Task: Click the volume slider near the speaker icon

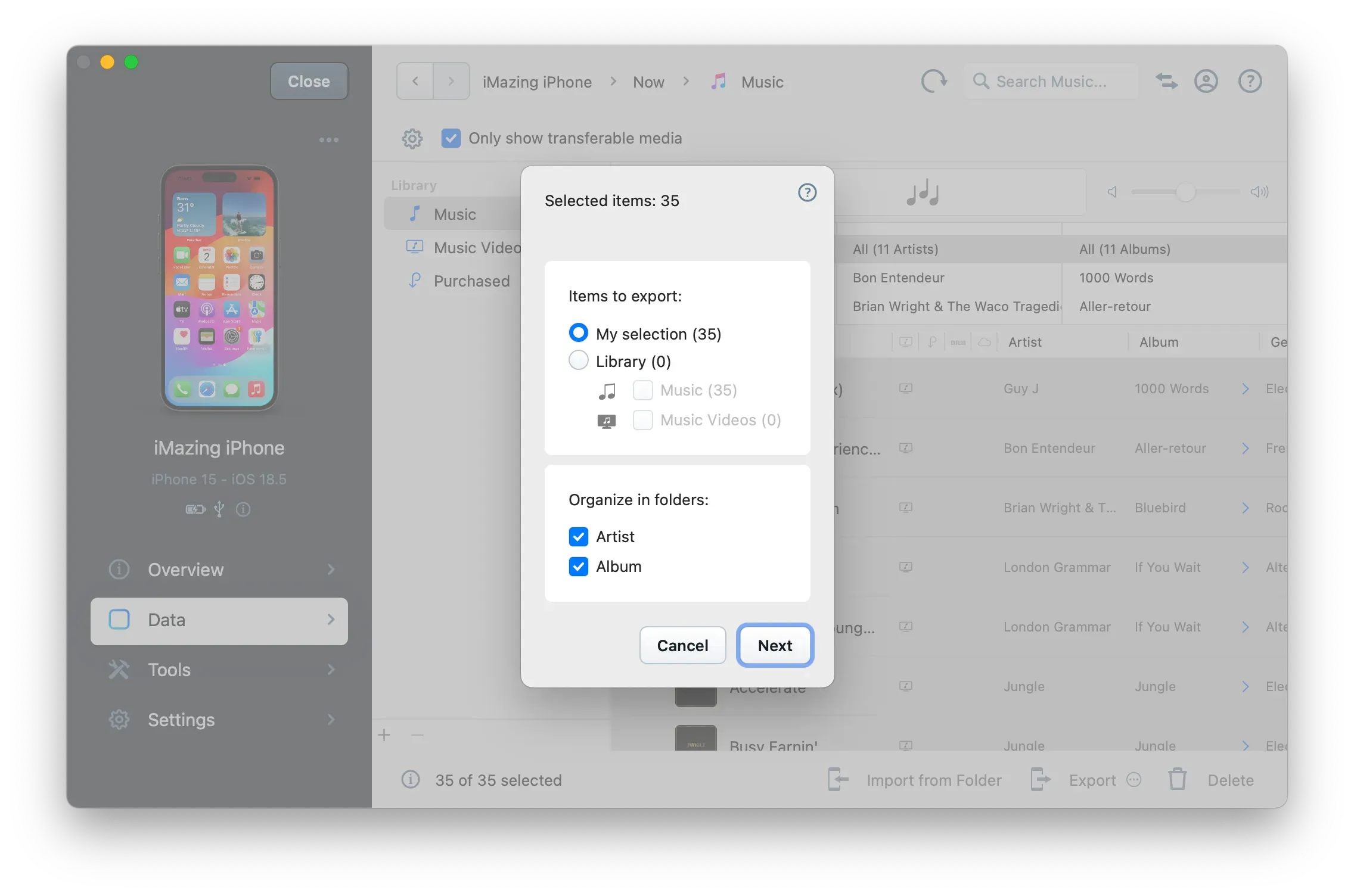Action: pos(1185,192)
